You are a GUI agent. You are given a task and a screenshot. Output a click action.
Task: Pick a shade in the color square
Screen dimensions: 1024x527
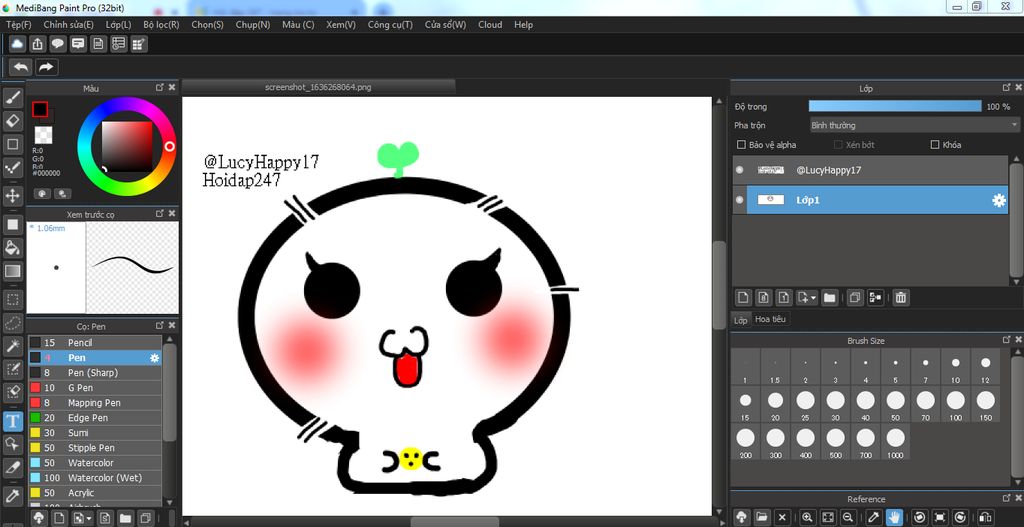[x=127, y=146]
